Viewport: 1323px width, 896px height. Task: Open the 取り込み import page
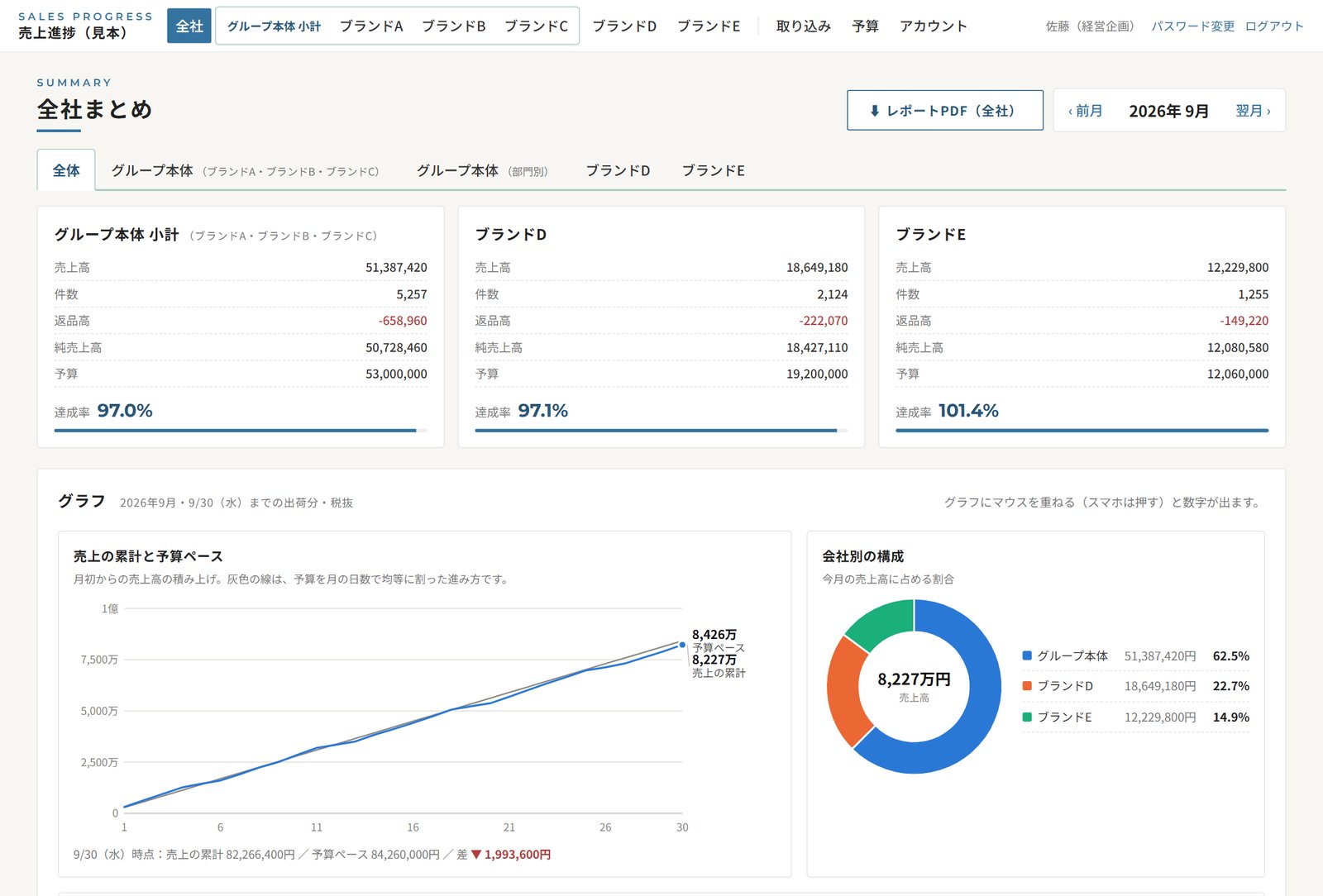(x=804, y=26)
